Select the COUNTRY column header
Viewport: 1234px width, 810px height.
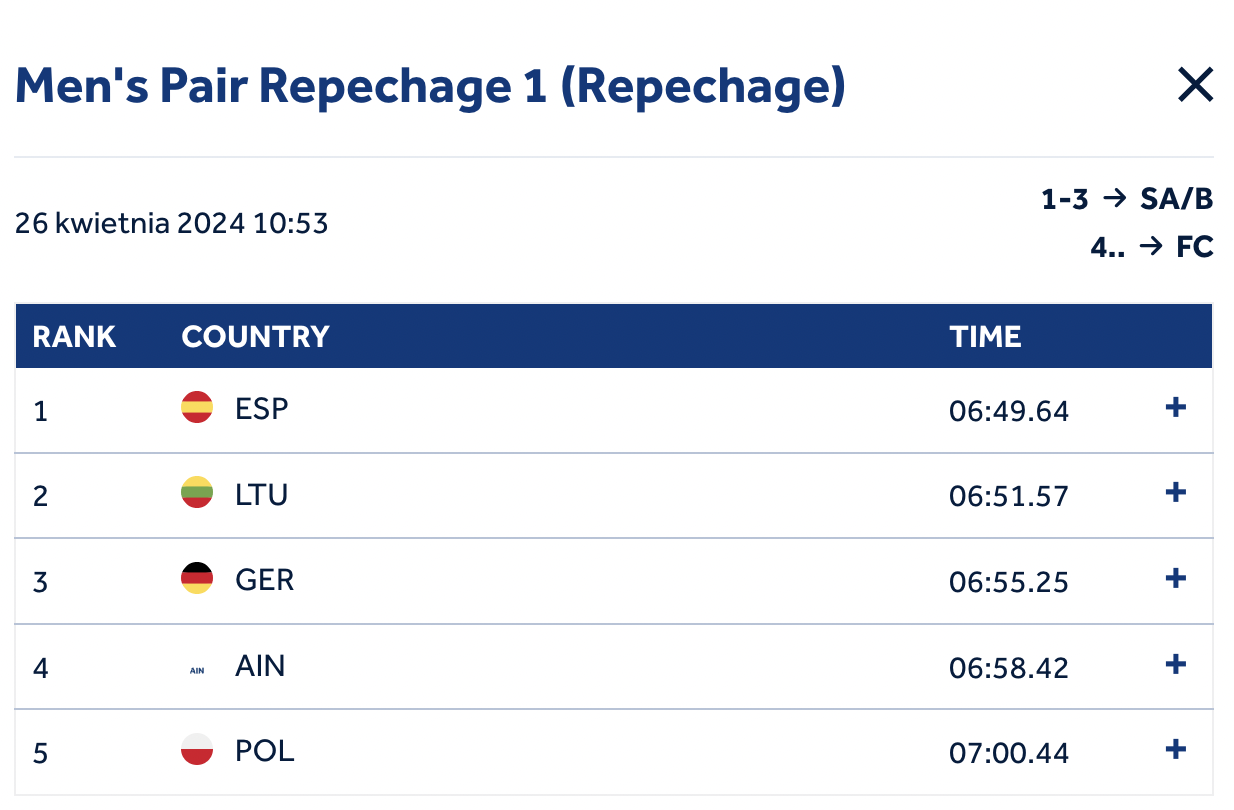[x=256, y=337]
